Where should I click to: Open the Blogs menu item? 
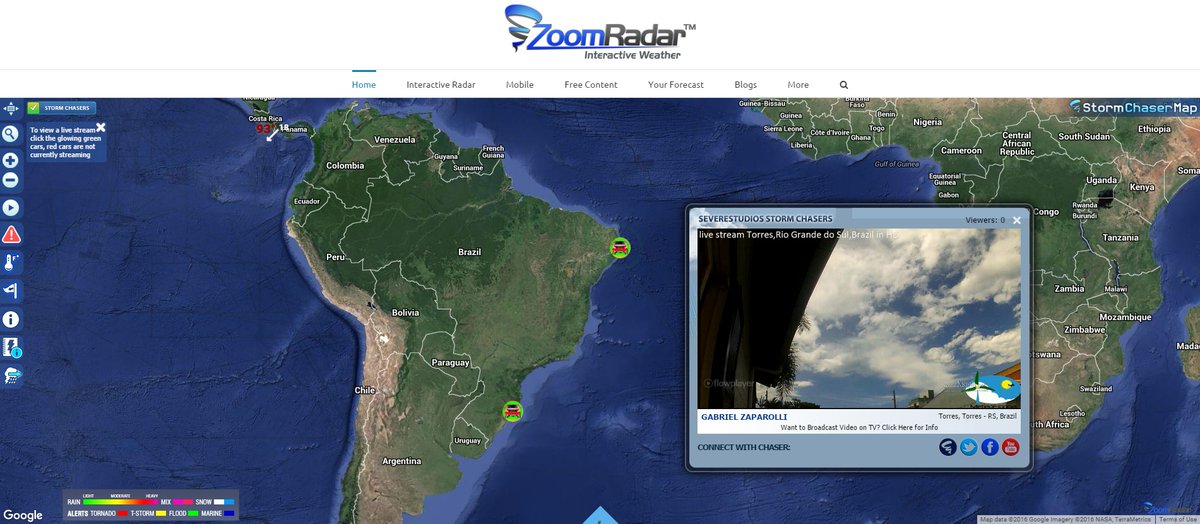(x=746, y=85)
